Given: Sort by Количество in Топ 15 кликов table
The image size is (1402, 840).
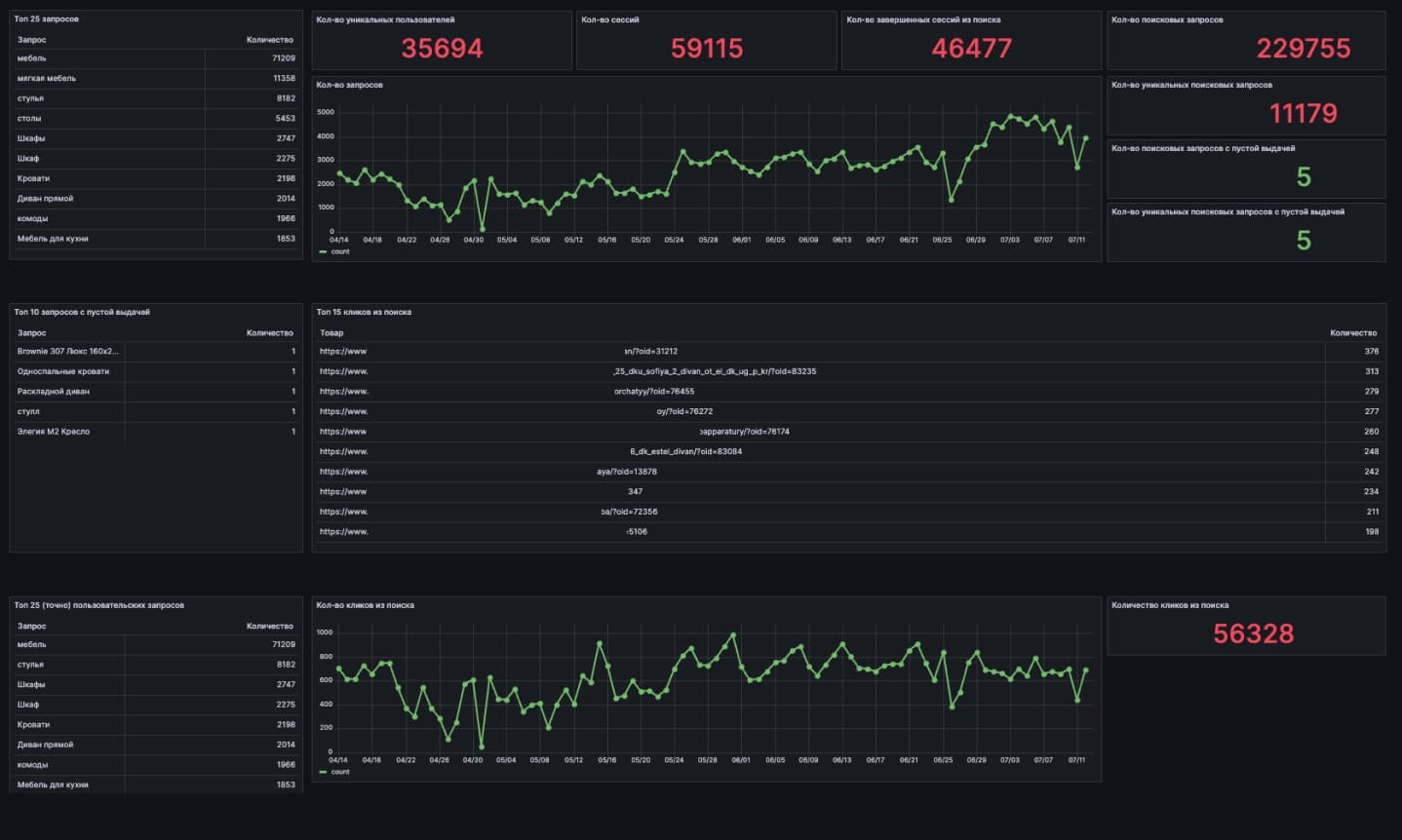Looking at the screenshot, I should coord(1352,333).
